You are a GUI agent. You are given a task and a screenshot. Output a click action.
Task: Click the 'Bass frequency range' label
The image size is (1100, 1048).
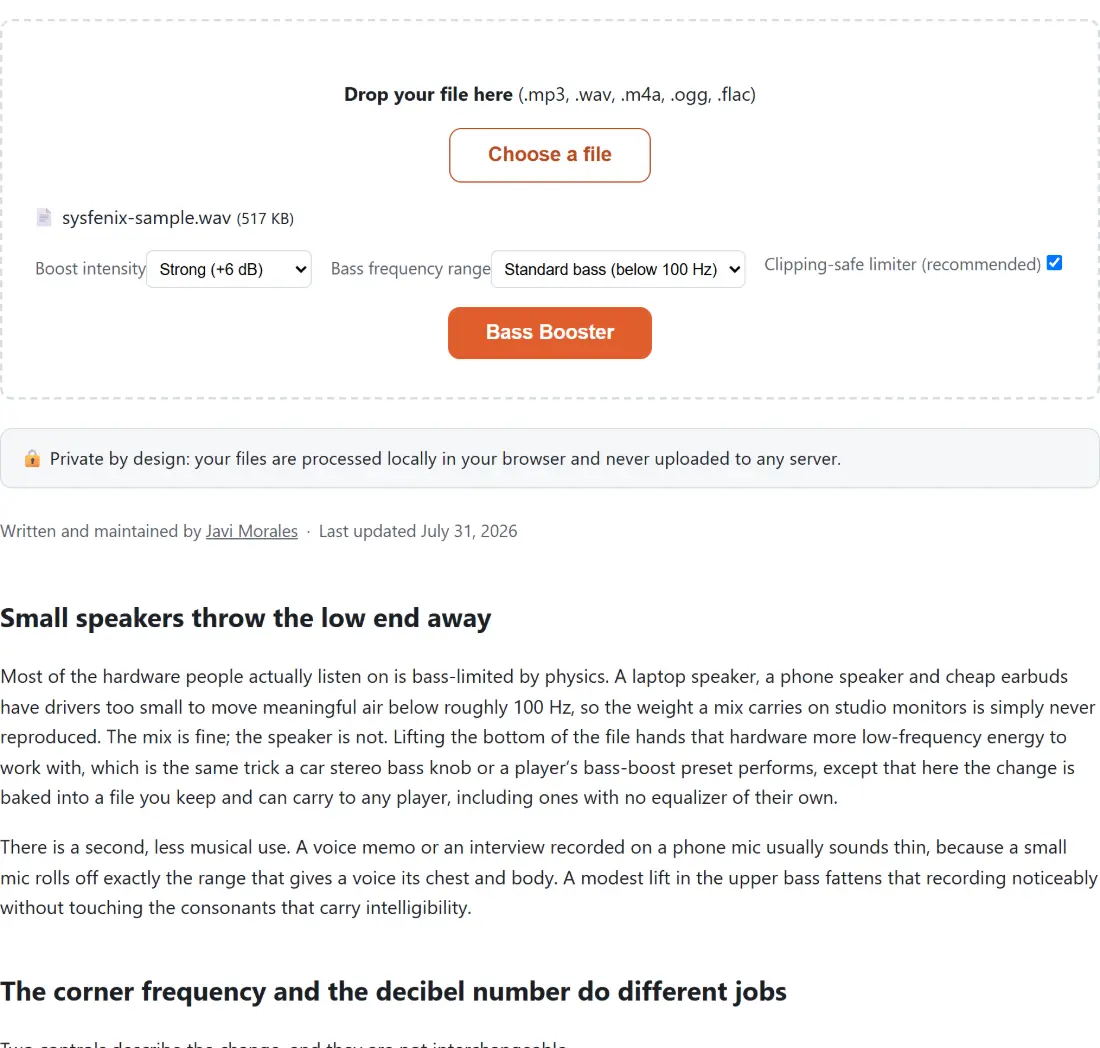point(410,269)
